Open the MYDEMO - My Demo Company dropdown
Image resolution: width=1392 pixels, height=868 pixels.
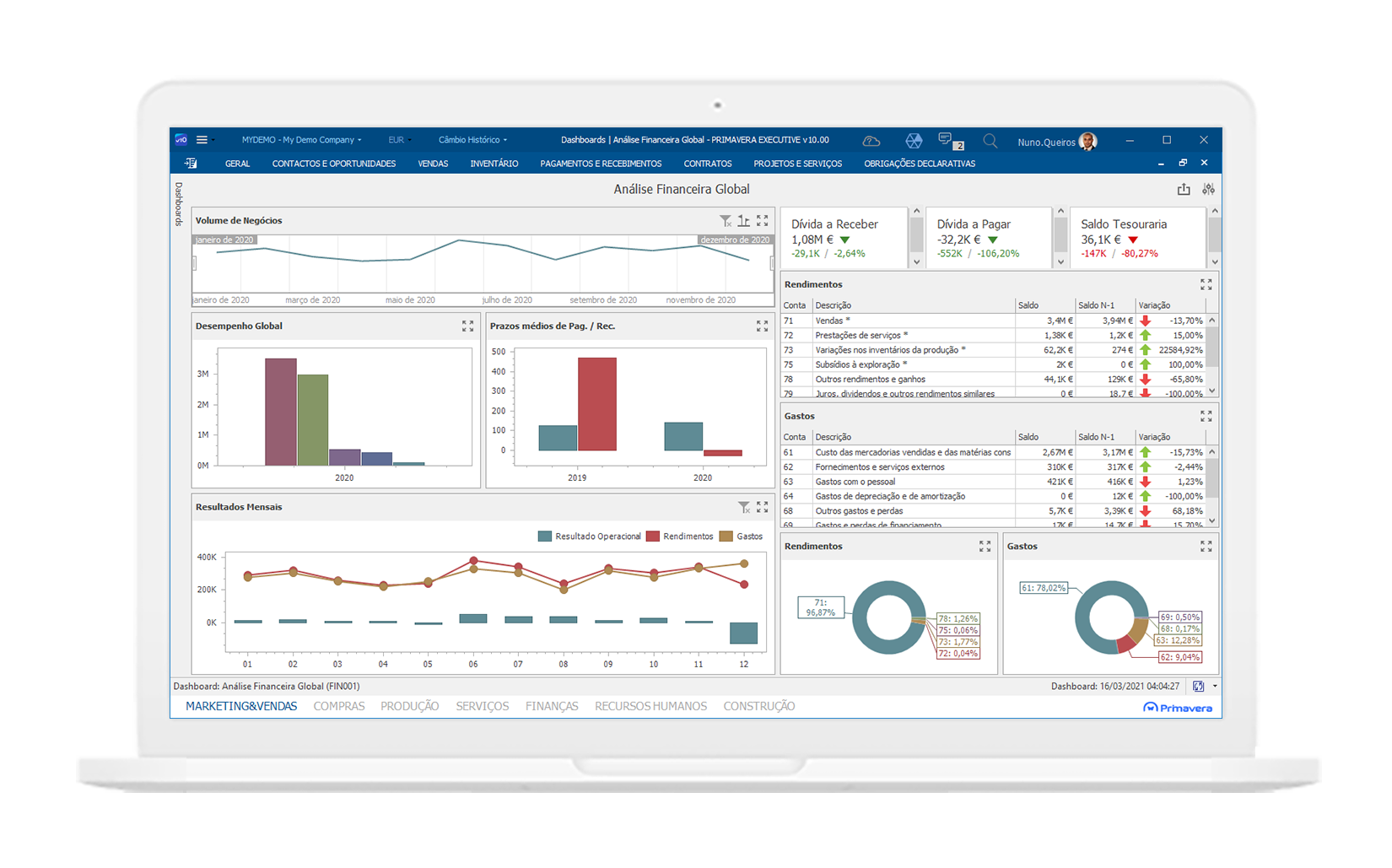(x=301, y=140)
